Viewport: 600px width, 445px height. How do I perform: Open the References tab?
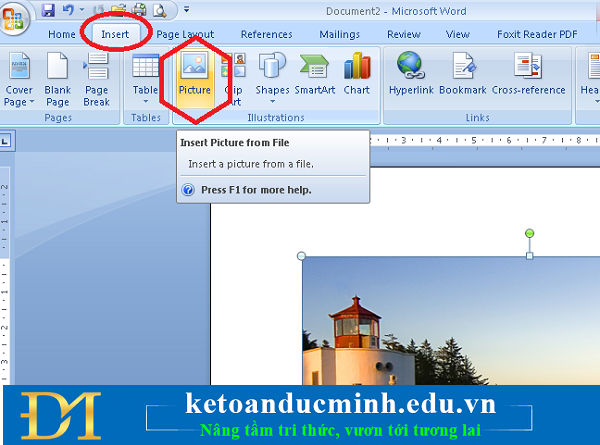(x=267, y=34)
